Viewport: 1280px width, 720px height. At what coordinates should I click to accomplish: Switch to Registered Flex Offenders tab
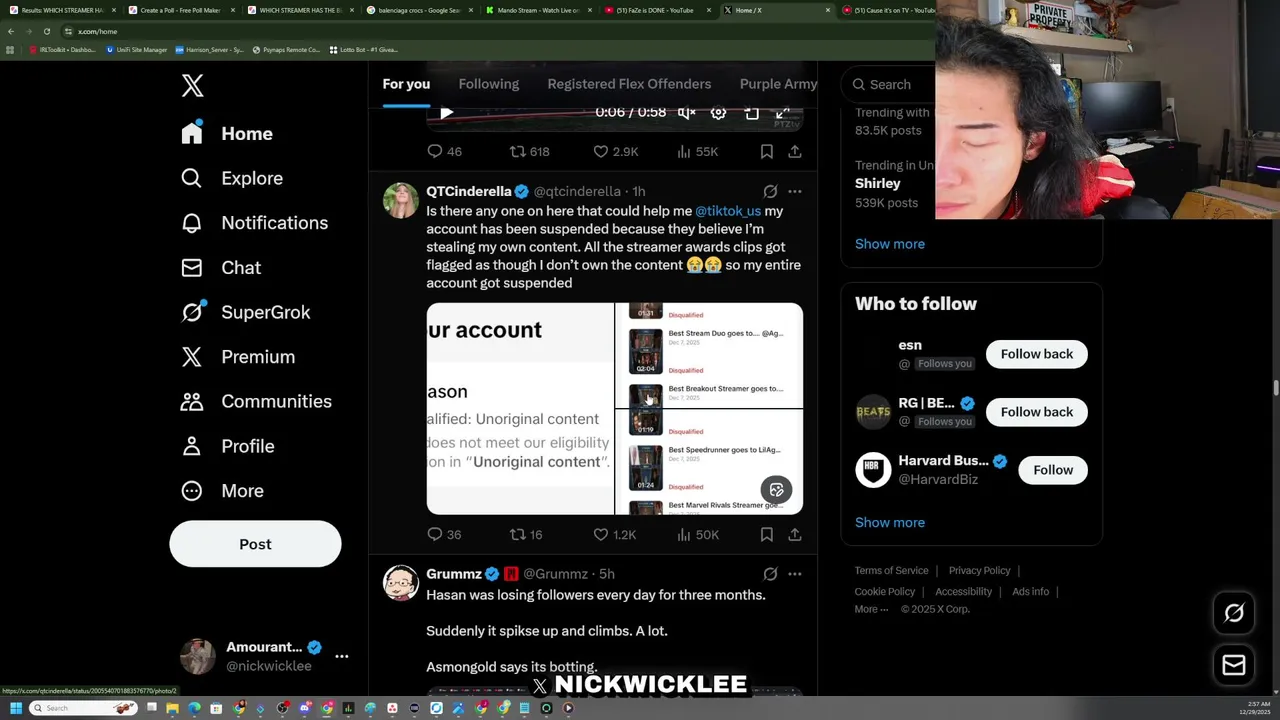629,84
